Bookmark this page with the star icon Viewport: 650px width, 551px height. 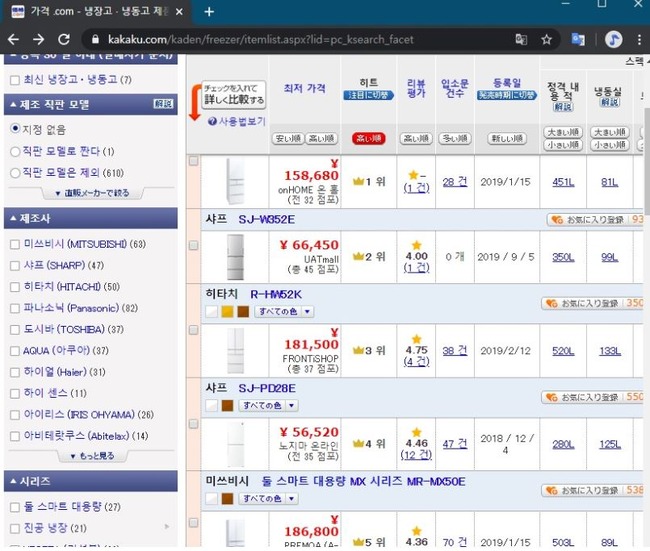click(546, 39)
